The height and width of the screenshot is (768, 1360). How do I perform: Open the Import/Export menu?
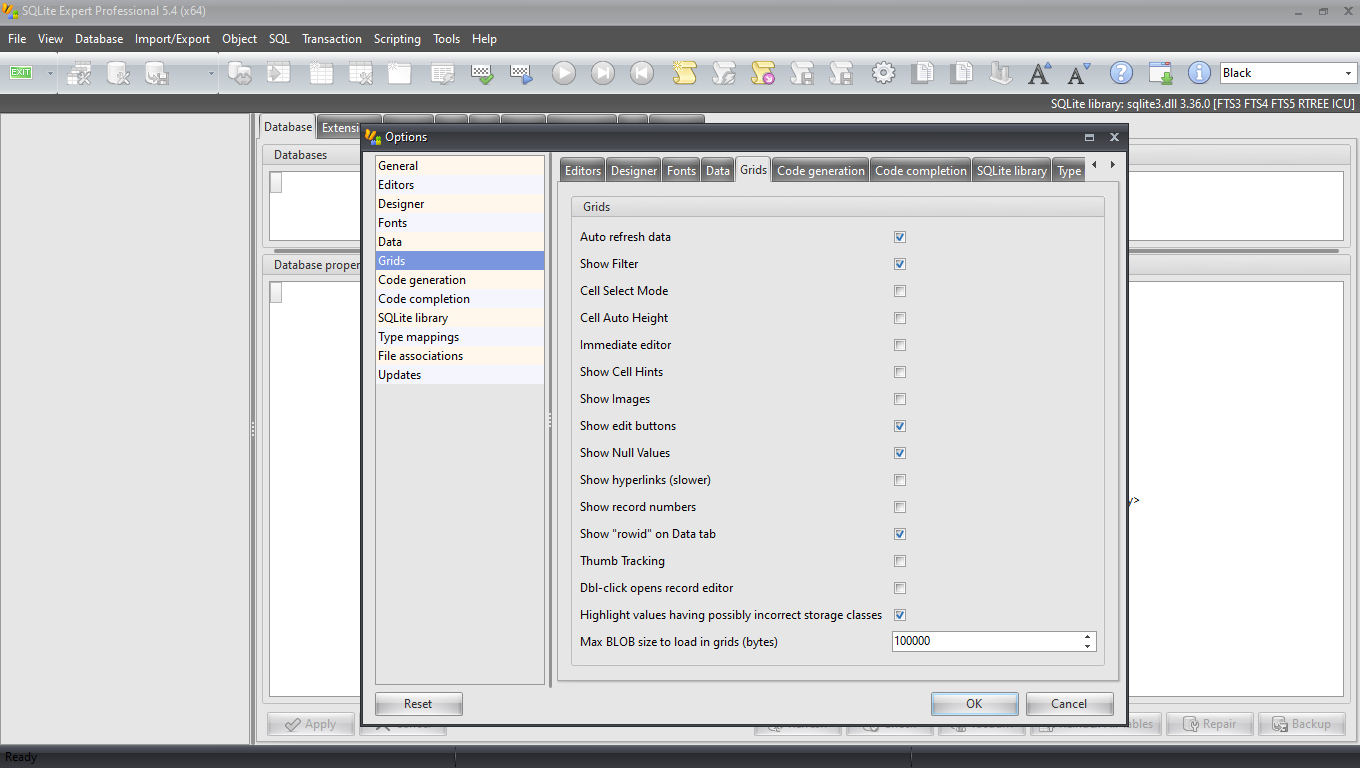[x=173, y=39]
